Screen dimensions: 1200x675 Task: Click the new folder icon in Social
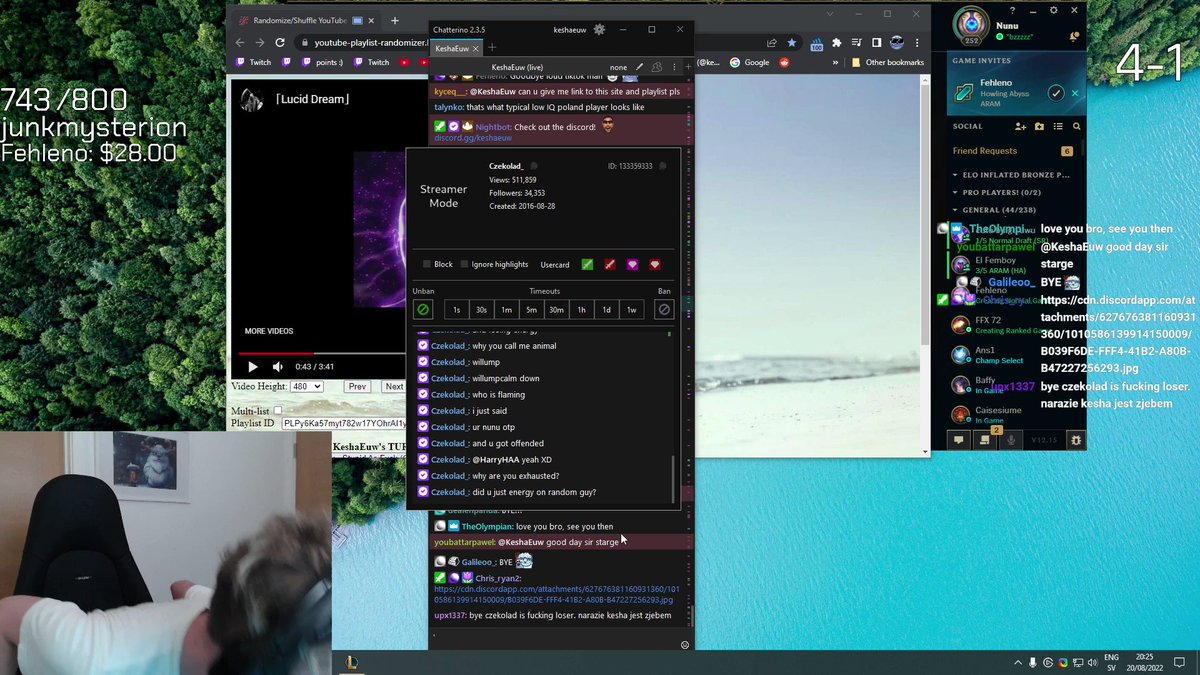pos(1039,127)
